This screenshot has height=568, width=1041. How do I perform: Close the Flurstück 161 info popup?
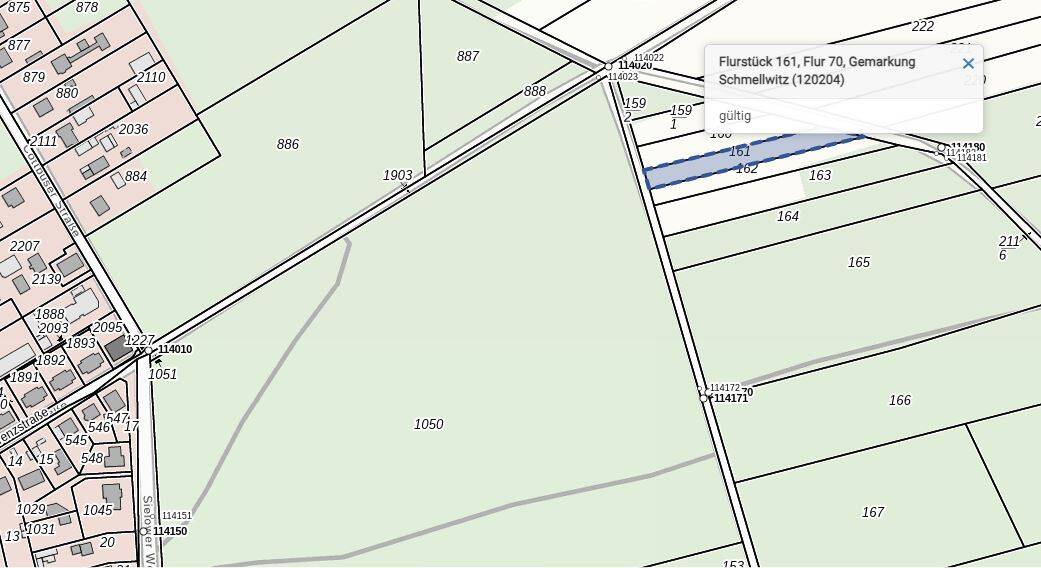[967, 64]
